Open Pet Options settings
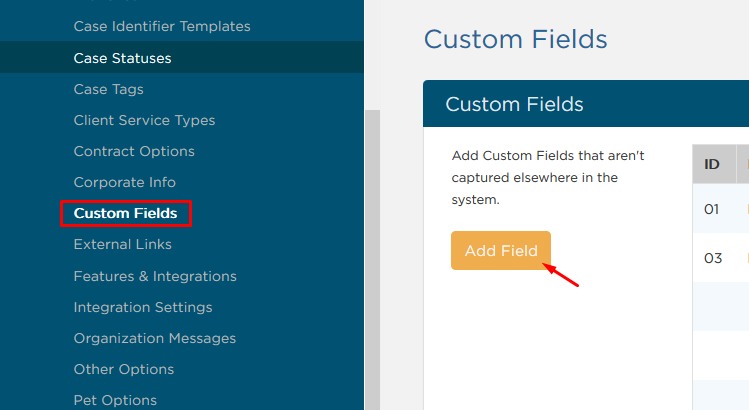This screenshot has width=749, height=410. (x=115, y=400)
